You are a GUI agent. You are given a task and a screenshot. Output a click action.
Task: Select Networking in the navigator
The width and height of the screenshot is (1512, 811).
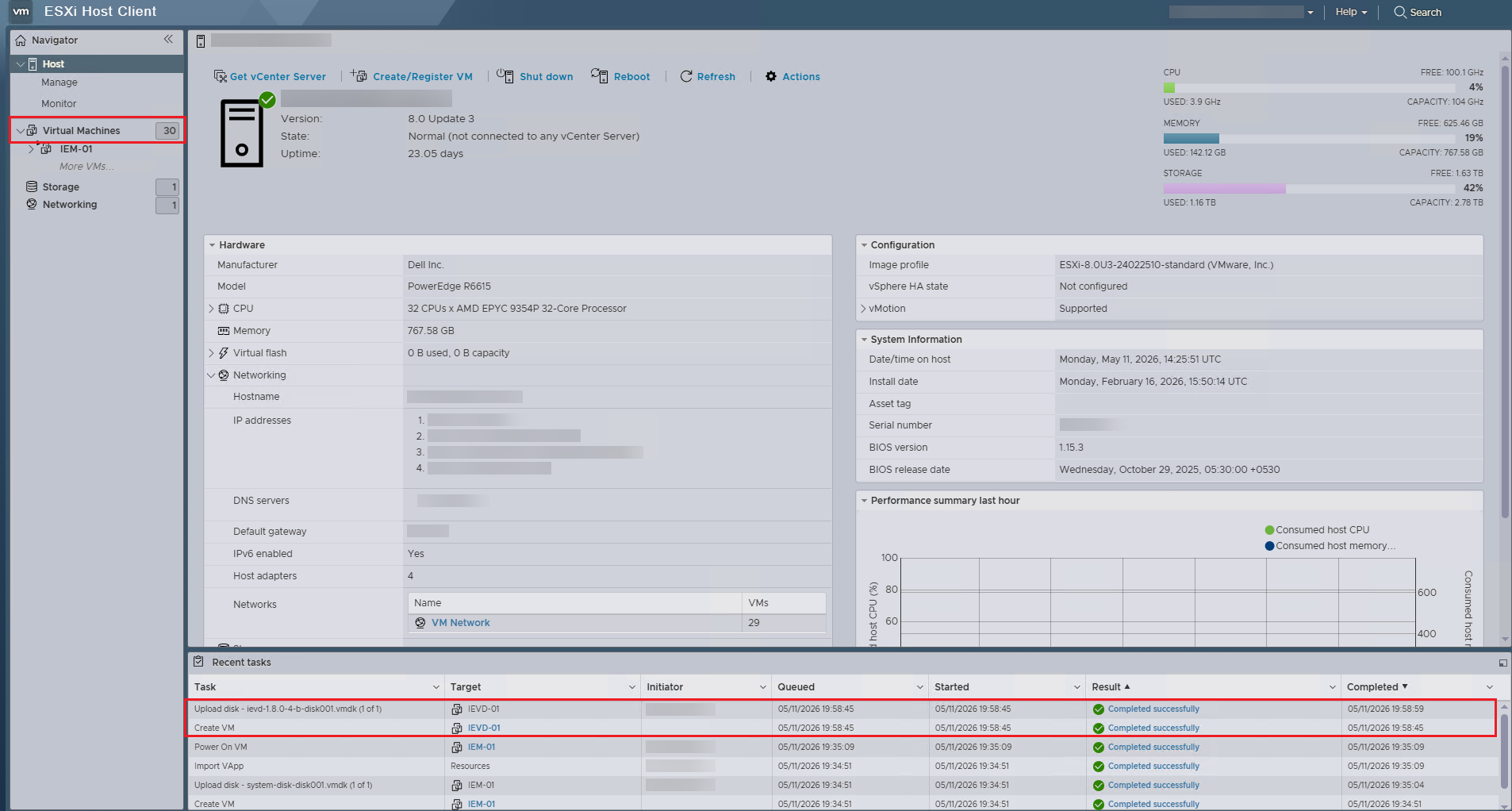70,205
